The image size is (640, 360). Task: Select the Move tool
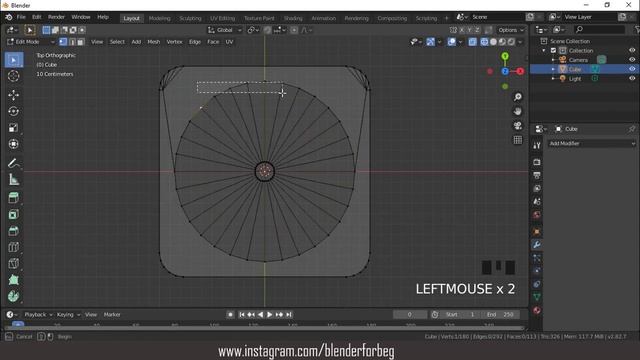(13, 95)
